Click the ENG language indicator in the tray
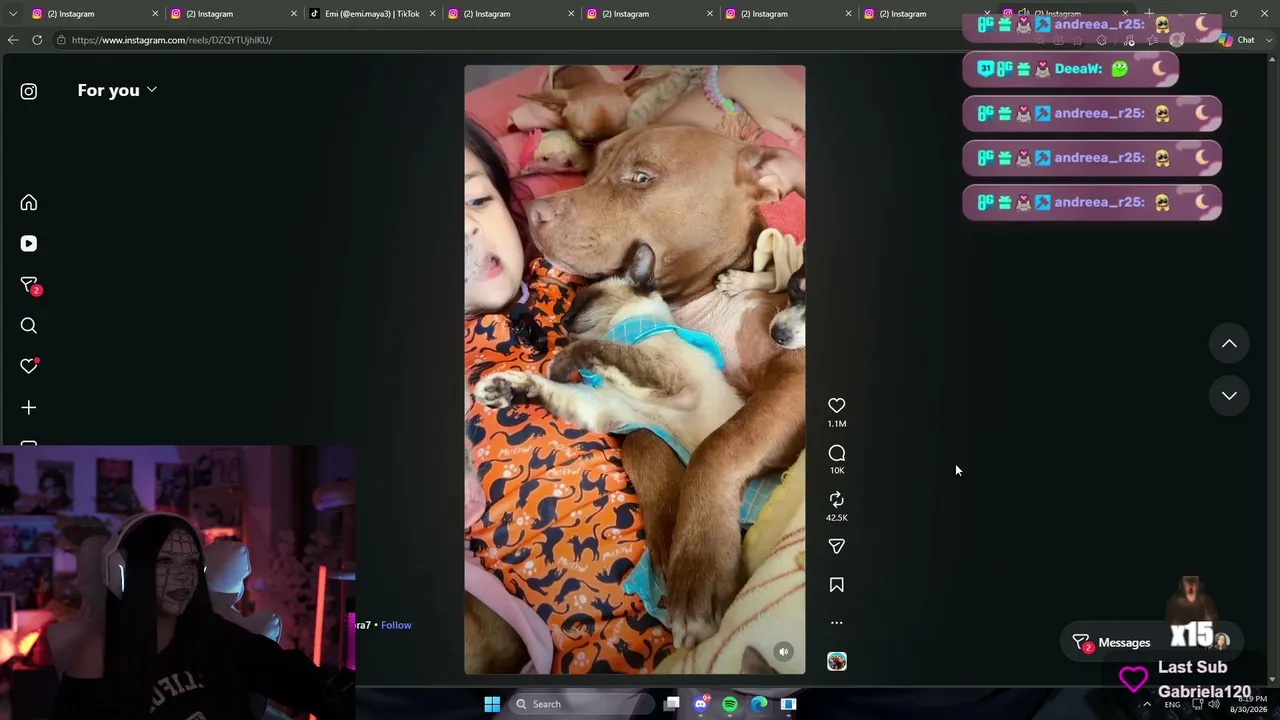The image size is (1280, 720). [1172, 704]
